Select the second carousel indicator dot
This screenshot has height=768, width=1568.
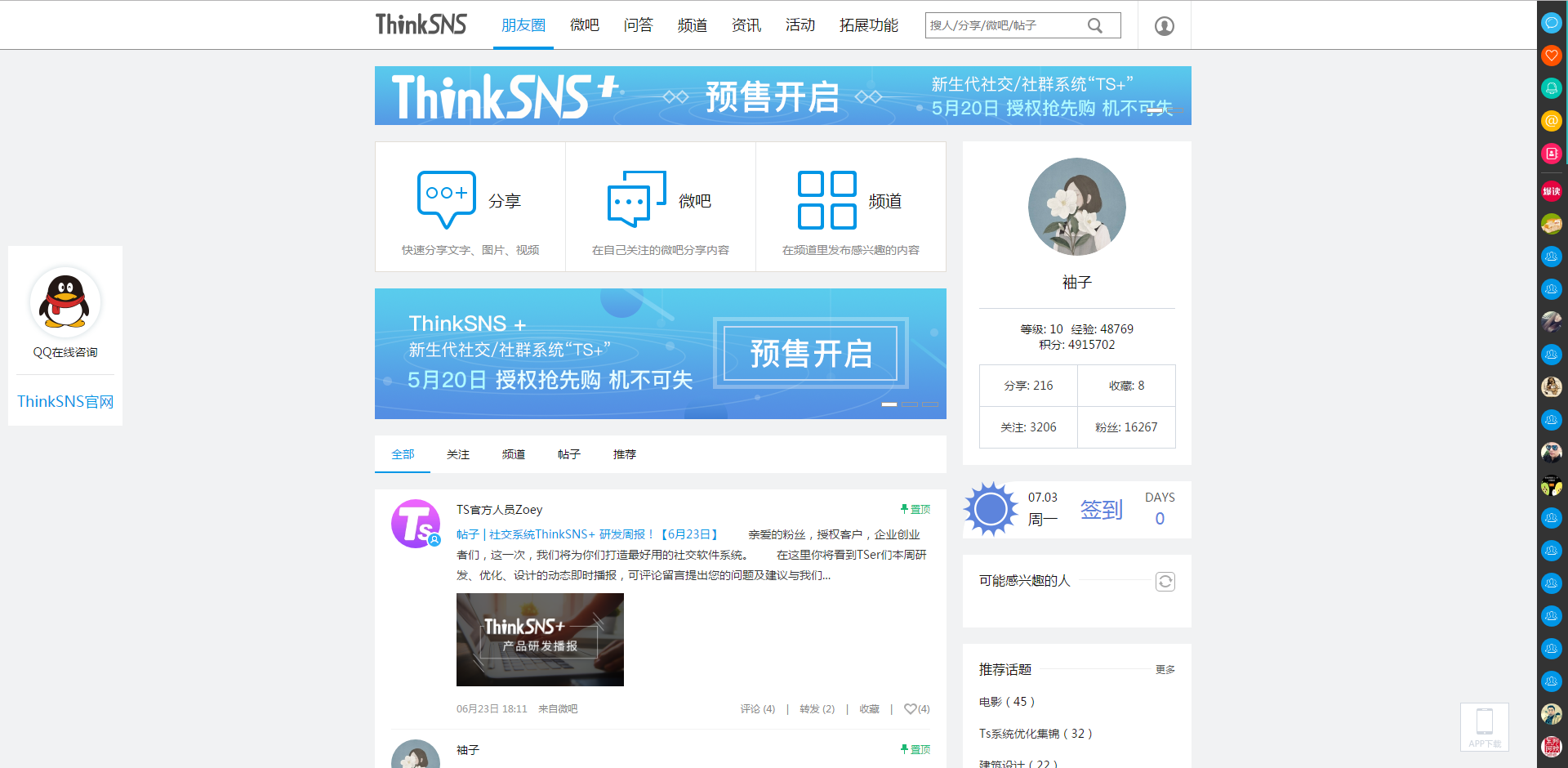click(x=911, y=404)
